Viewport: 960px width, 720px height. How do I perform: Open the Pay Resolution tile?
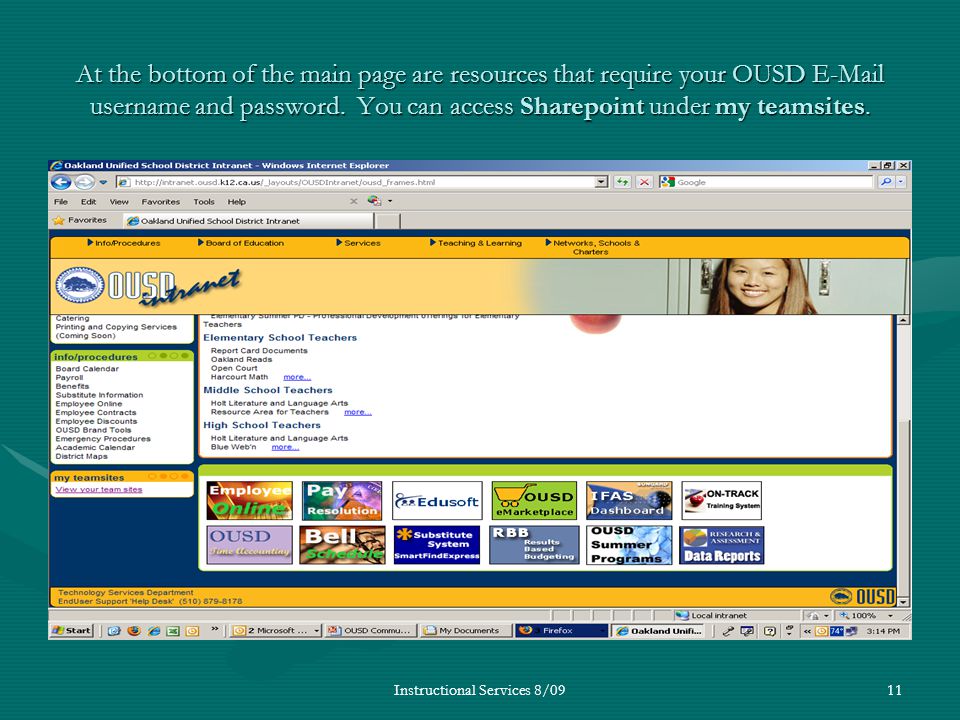tap(342, 500)
